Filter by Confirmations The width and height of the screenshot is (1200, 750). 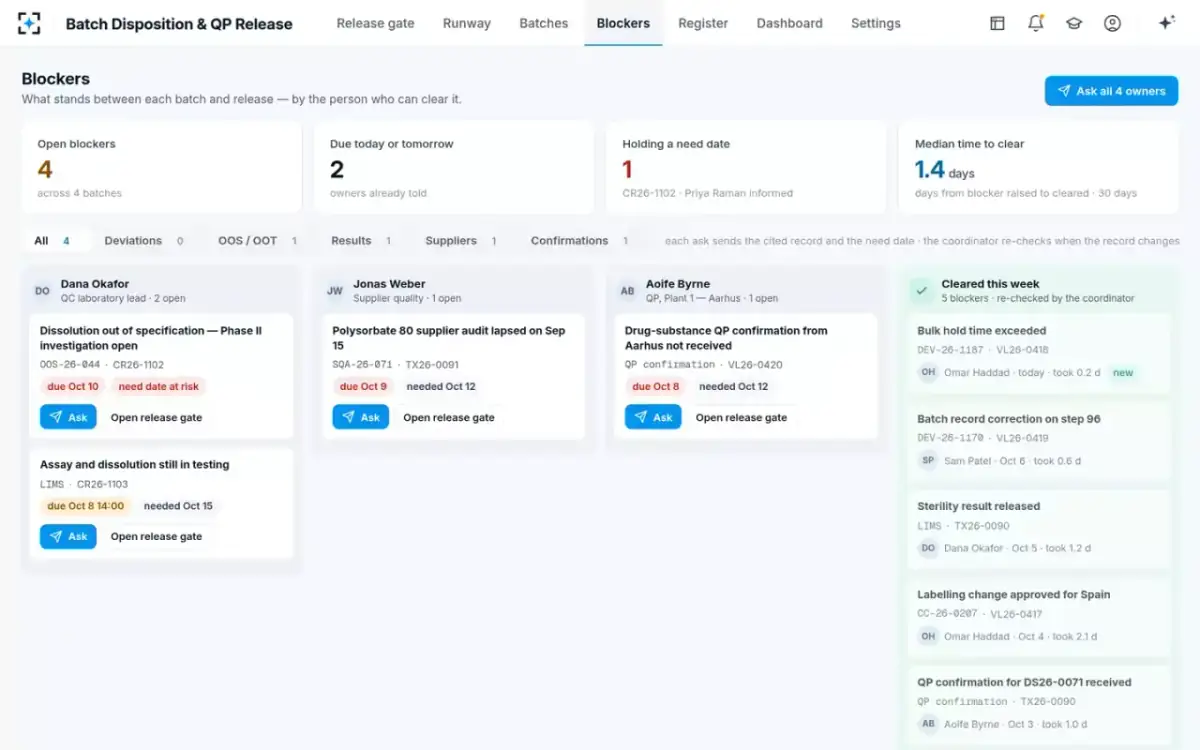(580, 241)
